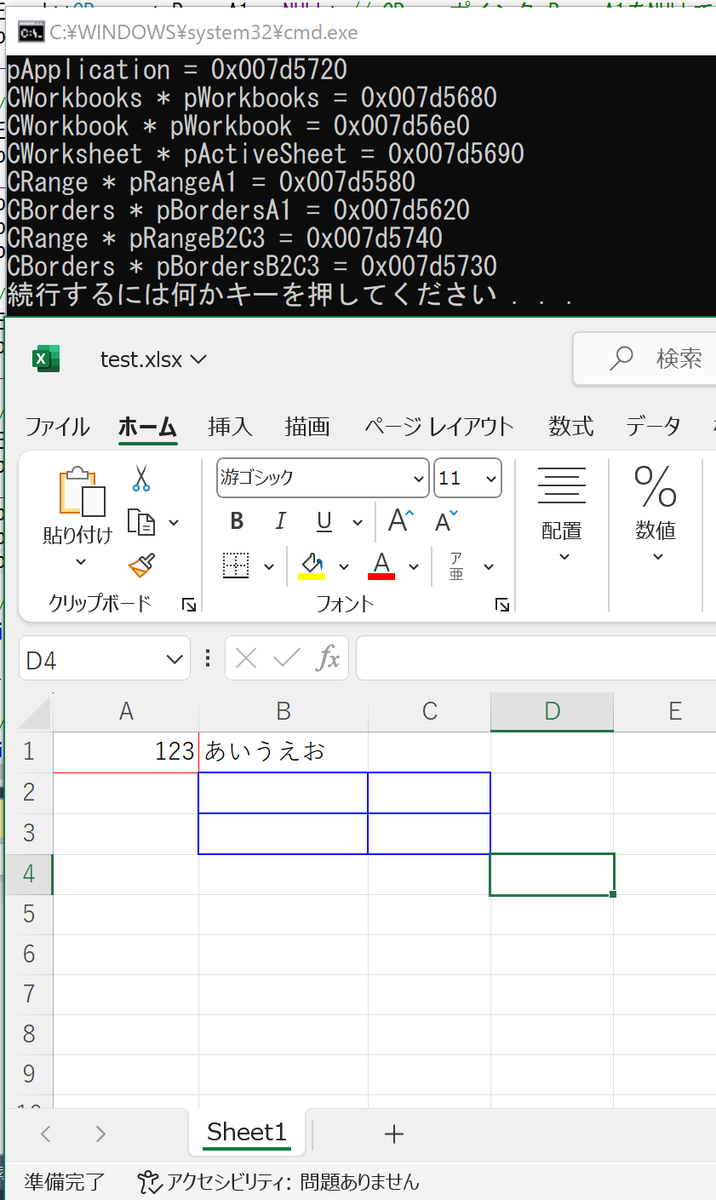716x1200 pixels.
Task: Open the font size 11 dropdown
Action: click(x=491, y=479)
